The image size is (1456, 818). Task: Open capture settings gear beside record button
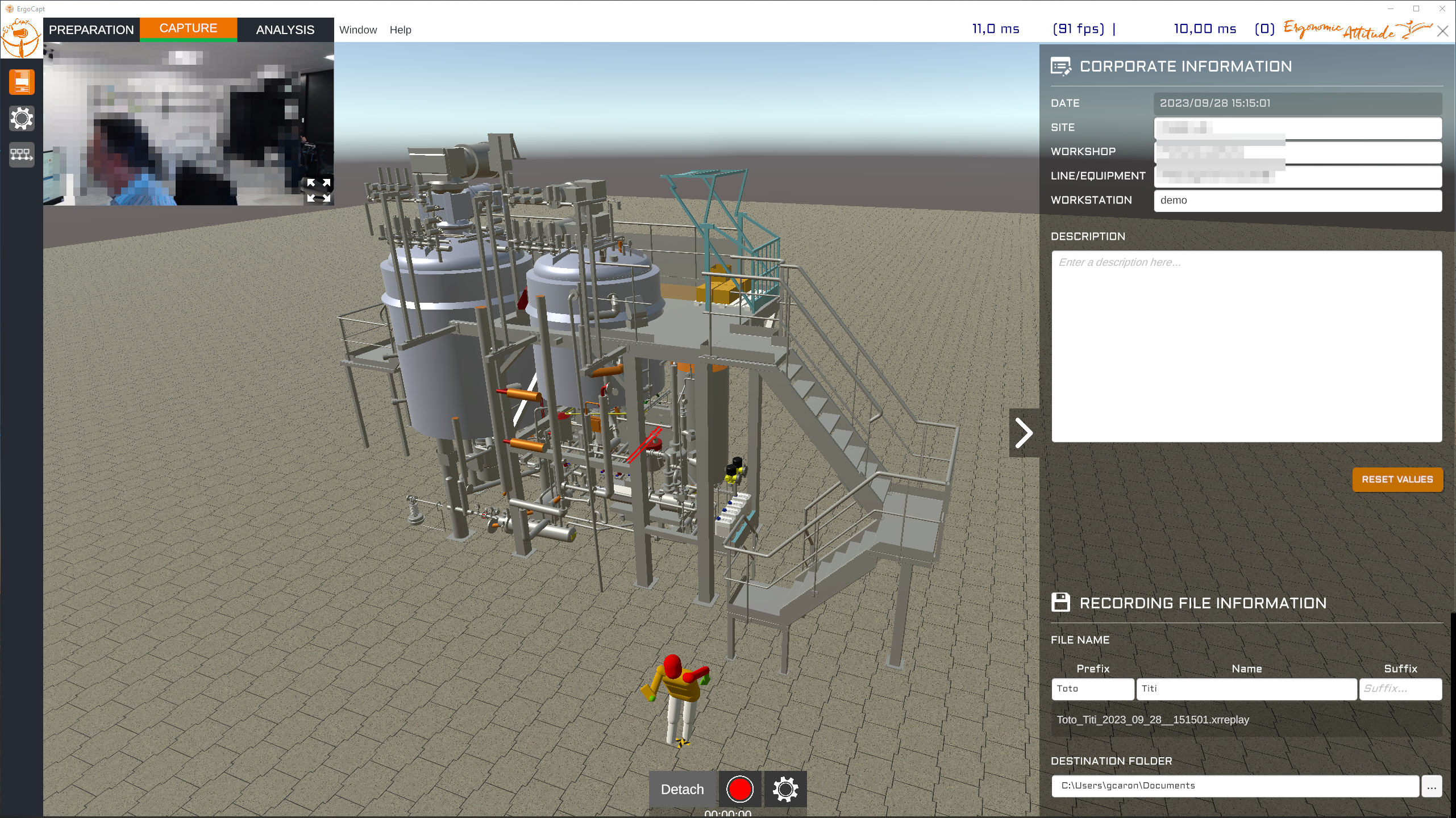785,789
